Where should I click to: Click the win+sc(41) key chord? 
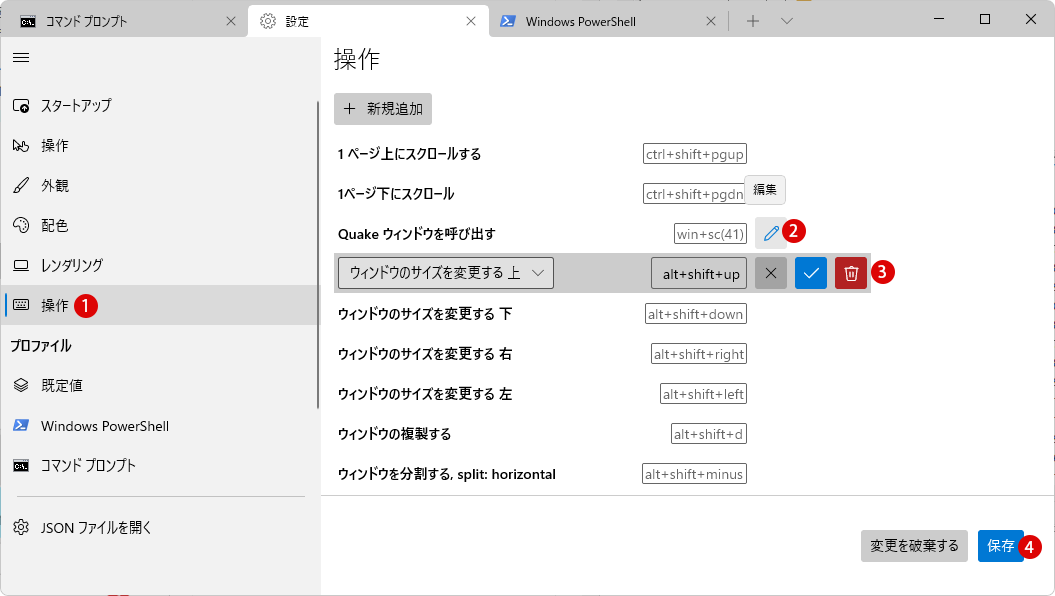tap(711, 233)
